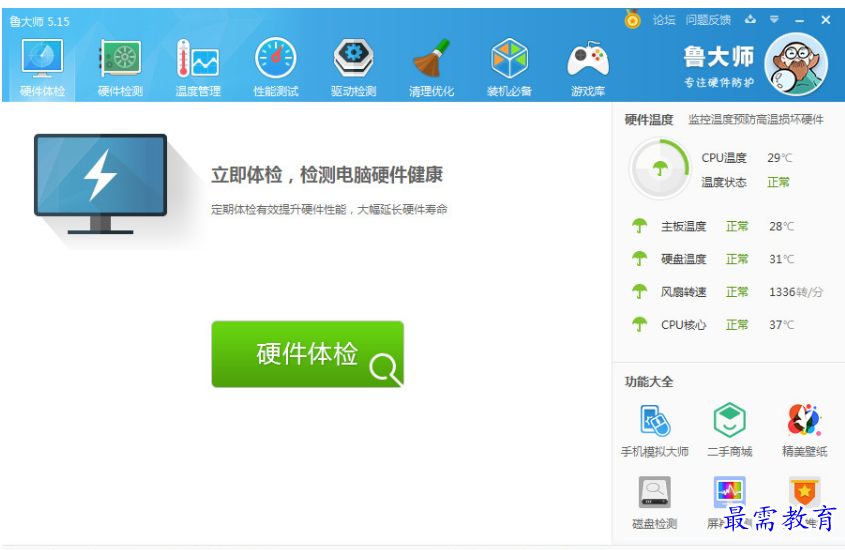The width and height of the screenshot is (845, 550).
Task: Open the 论坛 forum link
Action: click(664, 20)
